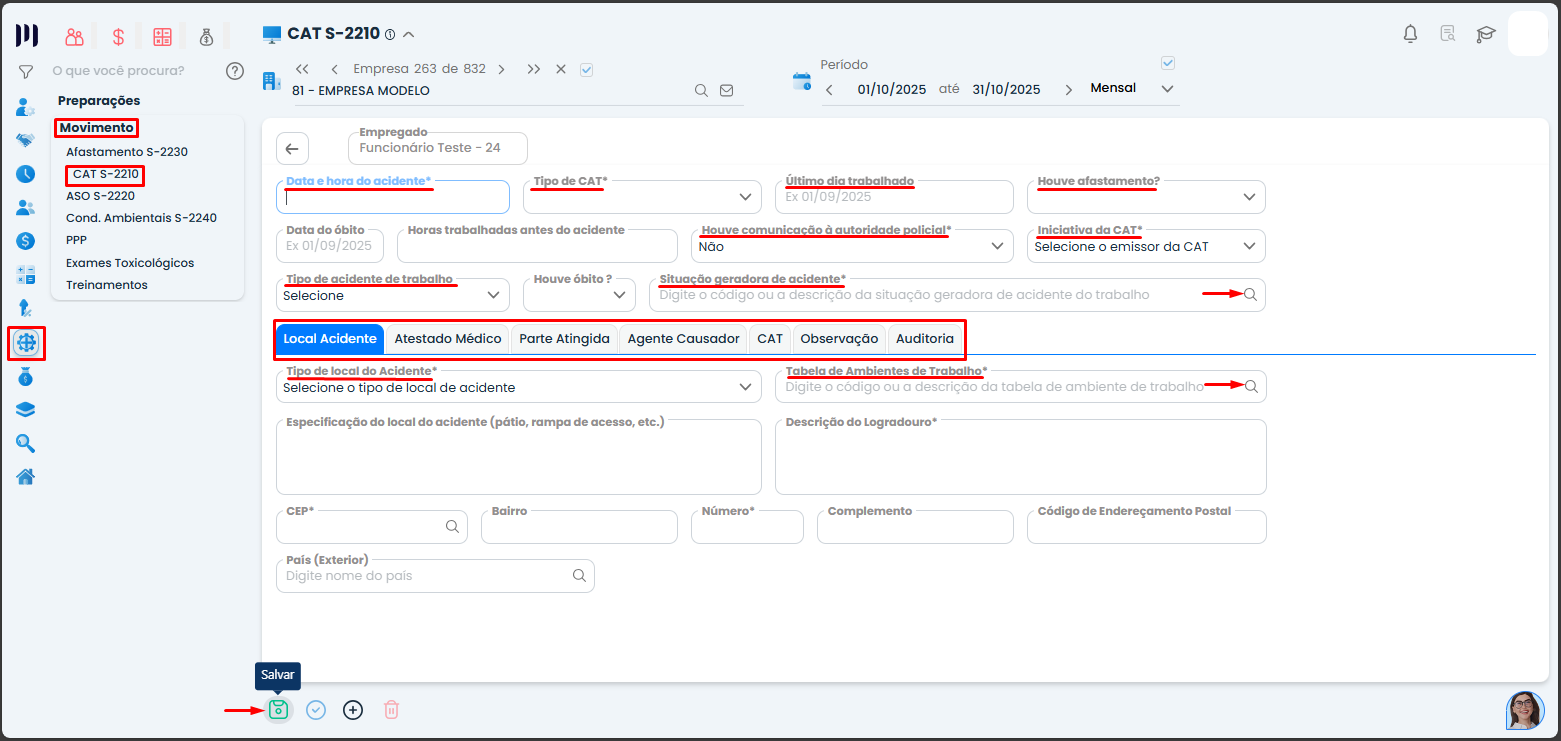The width and height of the screenshot is (1561, 741).
Task: Click the Data e hora do acidente field
Action: coord(392,198)
